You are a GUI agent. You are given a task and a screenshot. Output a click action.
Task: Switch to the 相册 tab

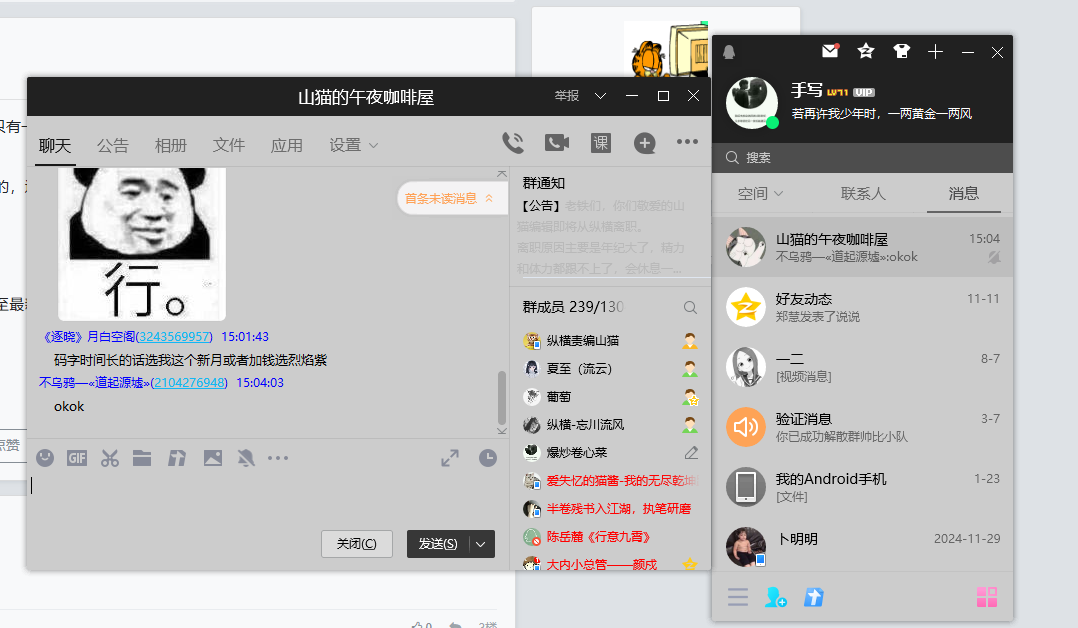pyautogui.click(x=170, y=144)
